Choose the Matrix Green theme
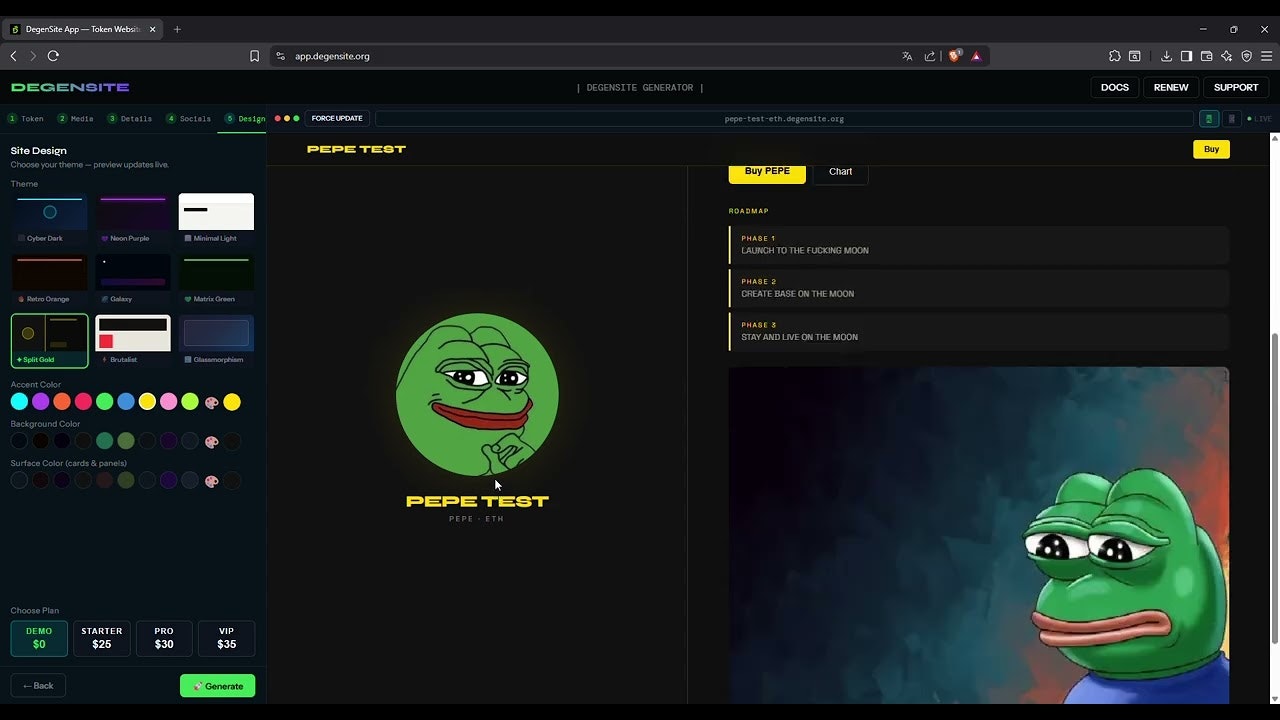This screenshot has height=720, width=1280. tap(216, 280)
